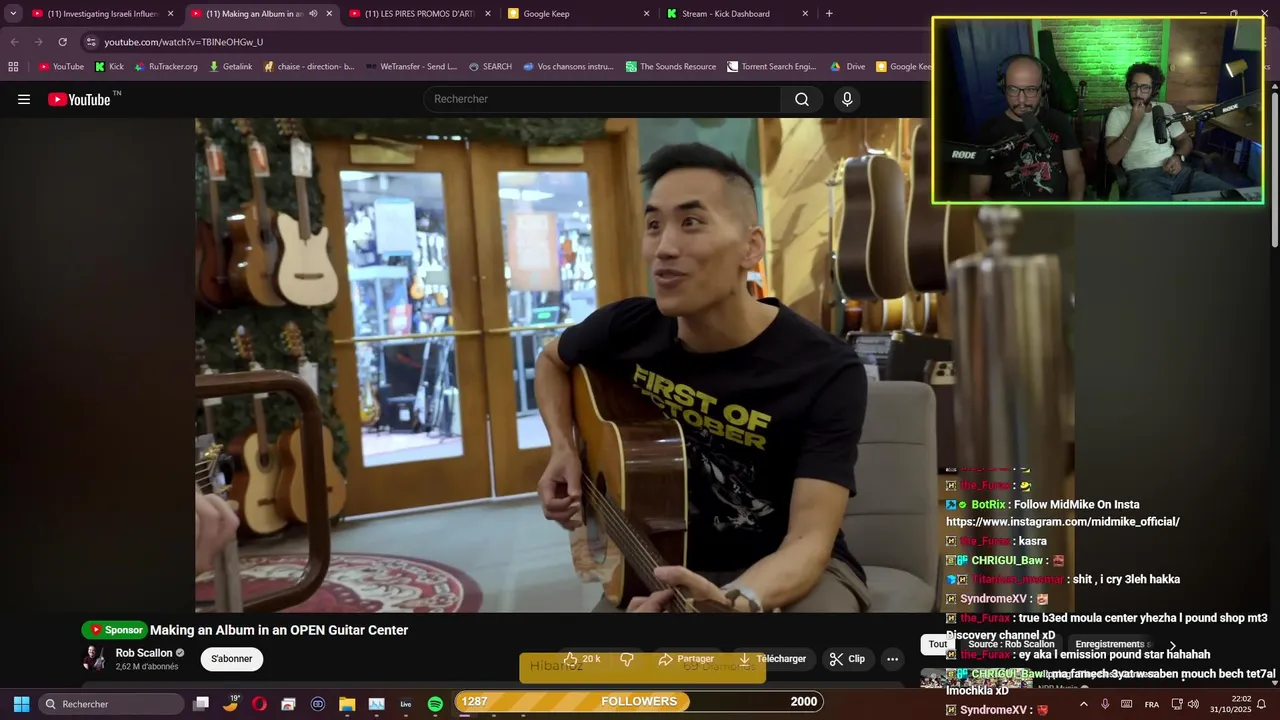The image size is (1280, 720).
Task: Open the taskbar clock and date
Action: click(1230, 704)
